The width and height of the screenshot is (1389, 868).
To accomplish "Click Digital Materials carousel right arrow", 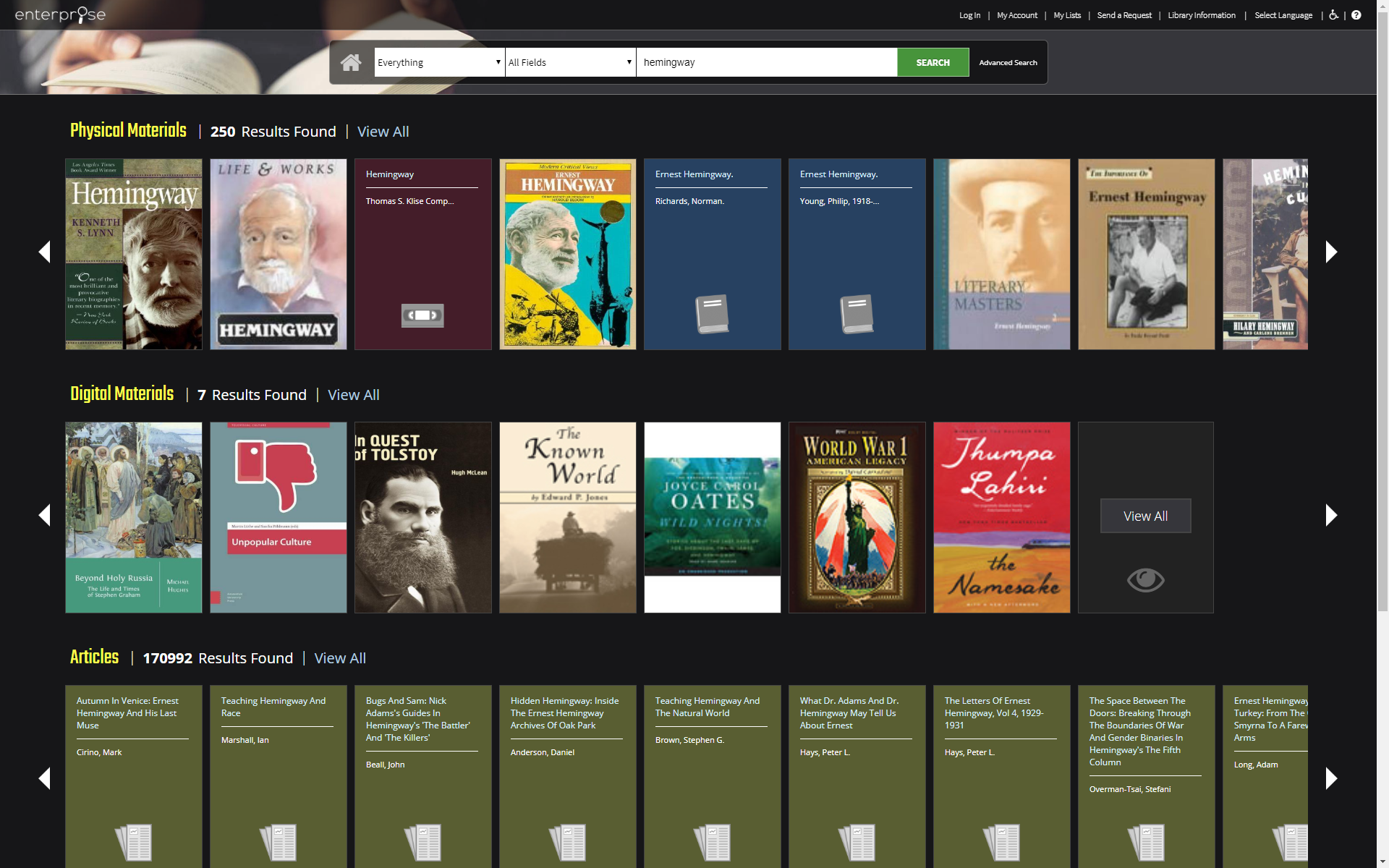I will pyautogui.click(x=1331, y=516).
